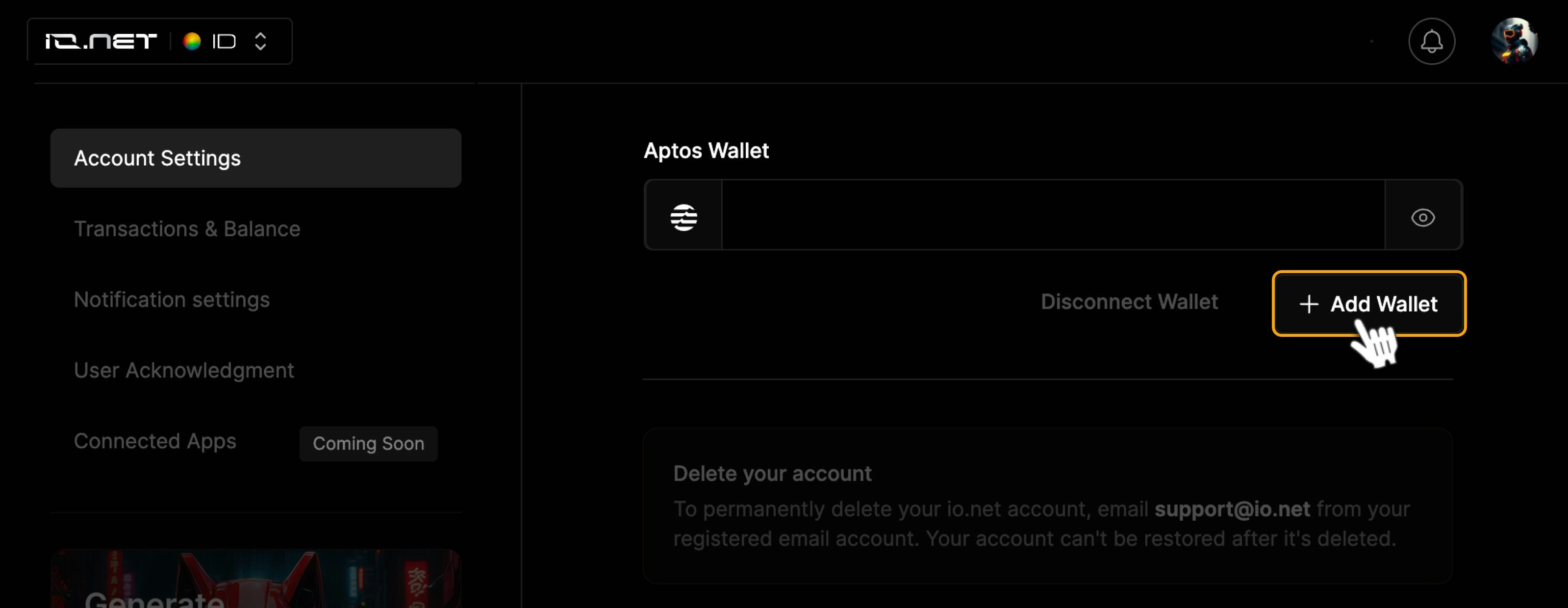Click Disconnect Wallet
The height and width of the screenshot is (608, 1568).
(1129, 302)
